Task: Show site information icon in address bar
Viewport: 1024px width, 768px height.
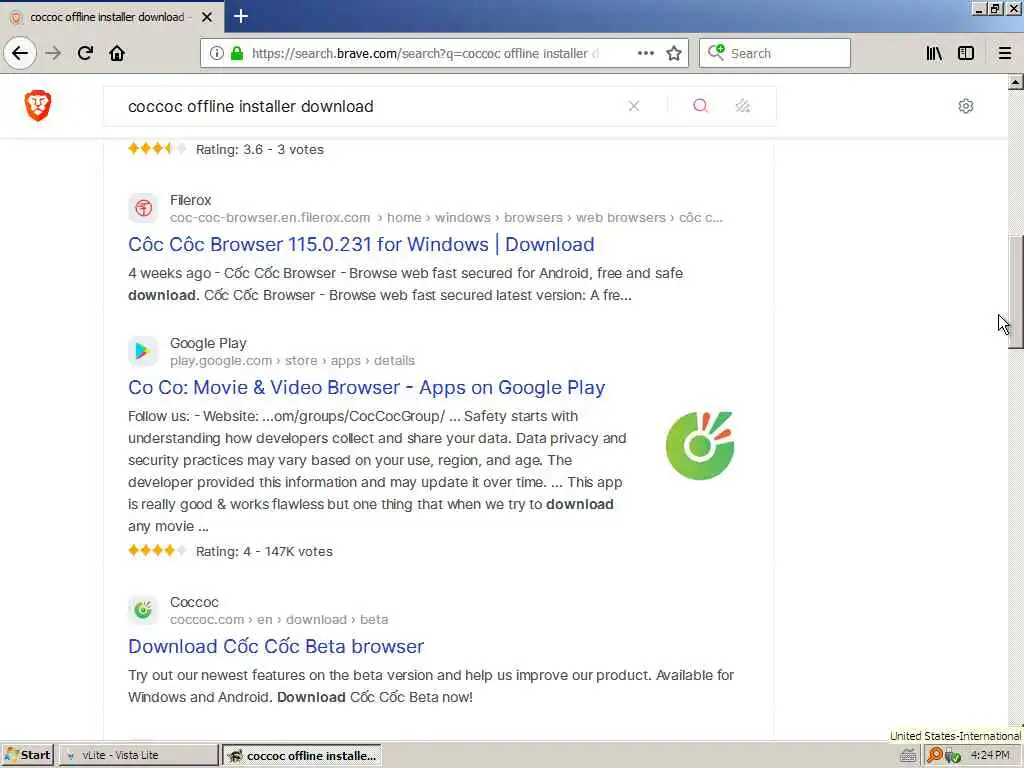Action: [216, 54]
